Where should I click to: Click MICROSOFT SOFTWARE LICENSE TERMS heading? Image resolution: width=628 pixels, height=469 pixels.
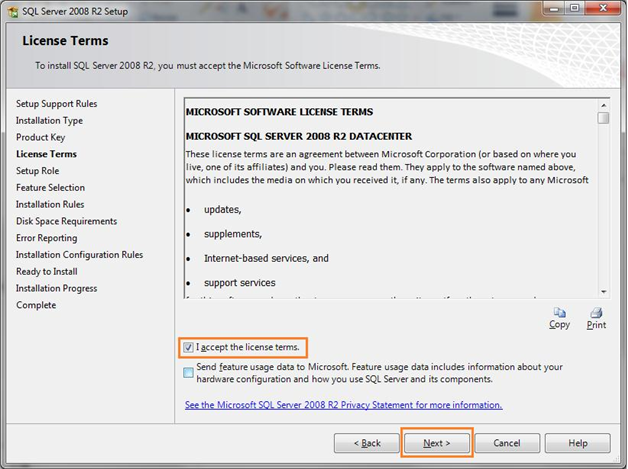pyautogui.click(x=279, y=112)
